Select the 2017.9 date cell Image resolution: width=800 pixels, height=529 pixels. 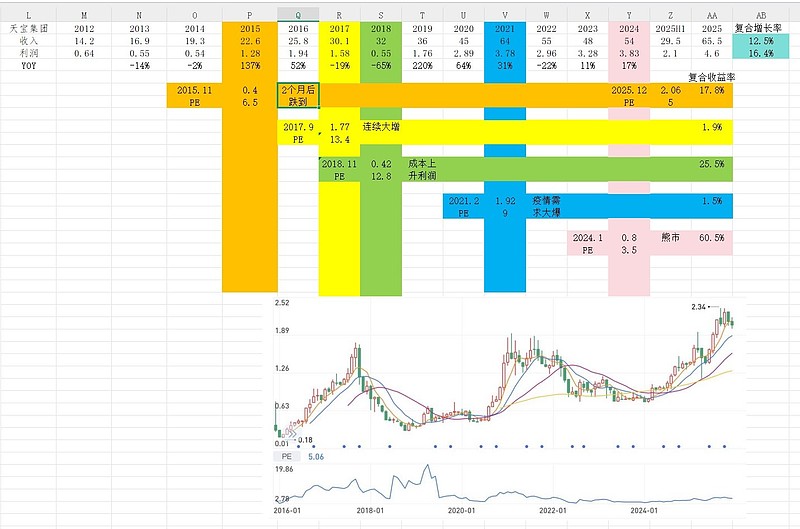(298, 127)
